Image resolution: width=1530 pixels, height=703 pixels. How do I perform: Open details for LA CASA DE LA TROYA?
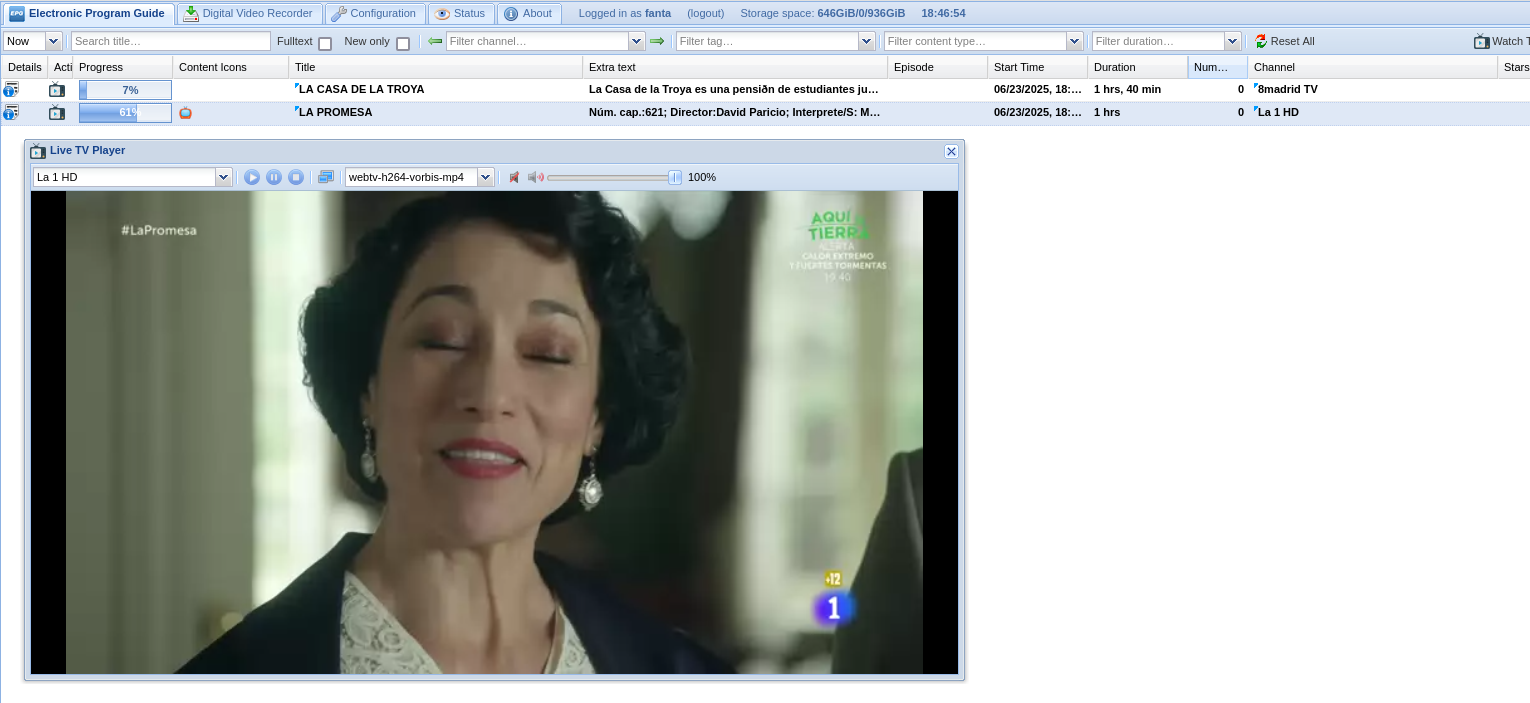pyautogui.click(x=11, y=89)
